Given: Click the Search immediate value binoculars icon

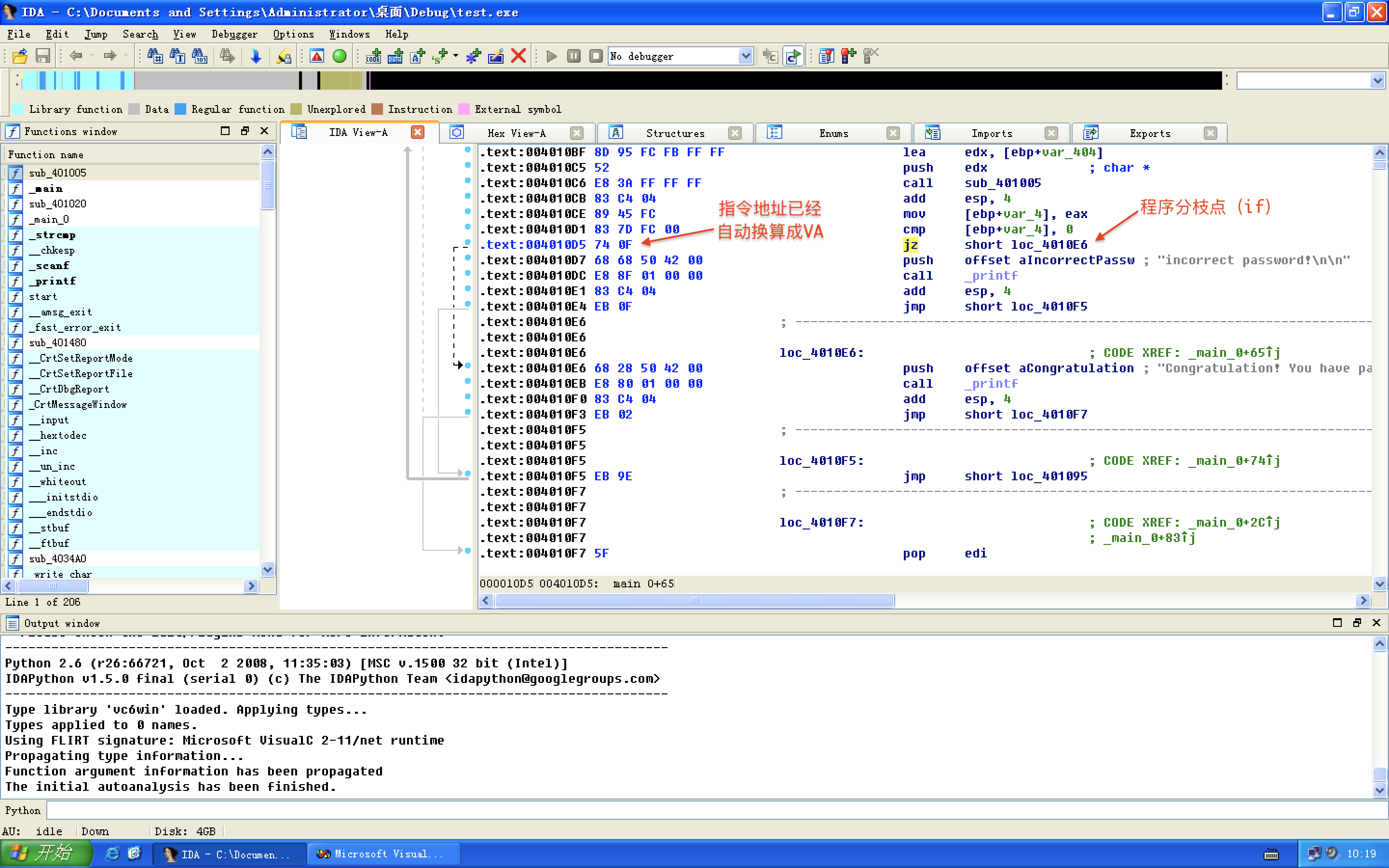Looking at the screenshot, I should pyautogui.click(x=155, y=55).
